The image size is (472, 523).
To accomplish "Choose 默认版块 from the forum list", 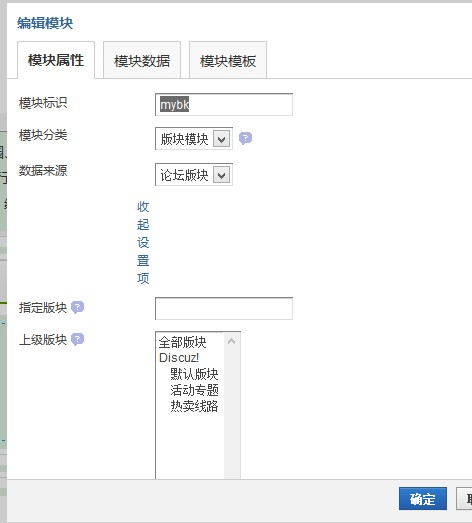I will (194, 374).
